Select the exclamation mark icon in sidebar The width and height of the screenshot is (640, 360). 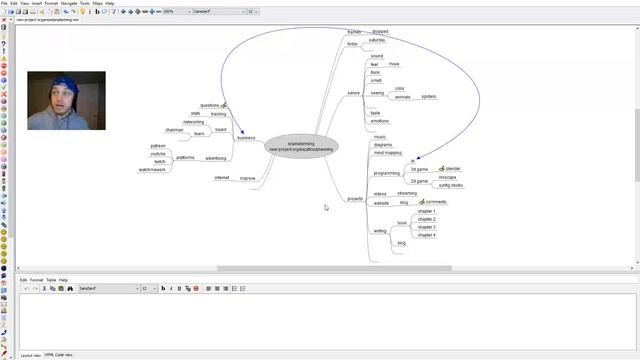tap(4, 51)
